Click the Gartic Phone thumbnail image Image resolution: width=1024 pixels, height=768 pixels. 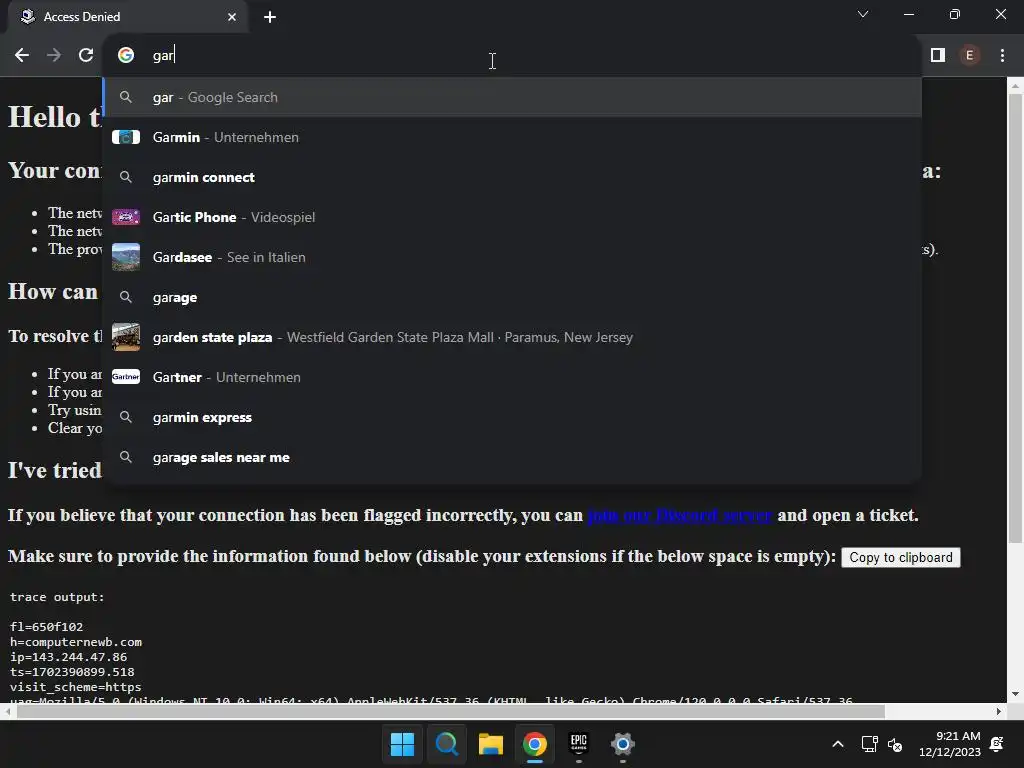(x=126, y=217)
